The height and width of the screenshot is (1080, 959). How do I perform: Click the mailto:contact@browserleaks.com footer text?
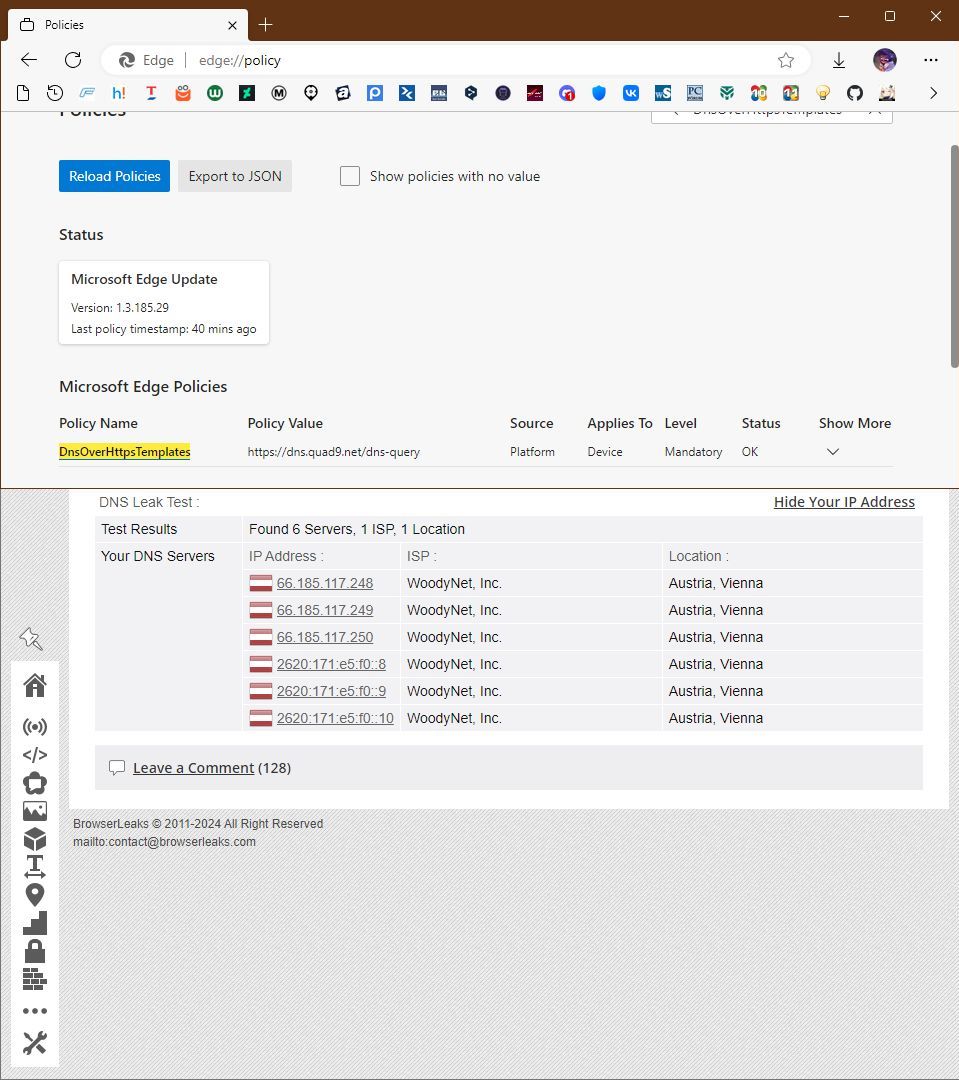pos(164,842)
